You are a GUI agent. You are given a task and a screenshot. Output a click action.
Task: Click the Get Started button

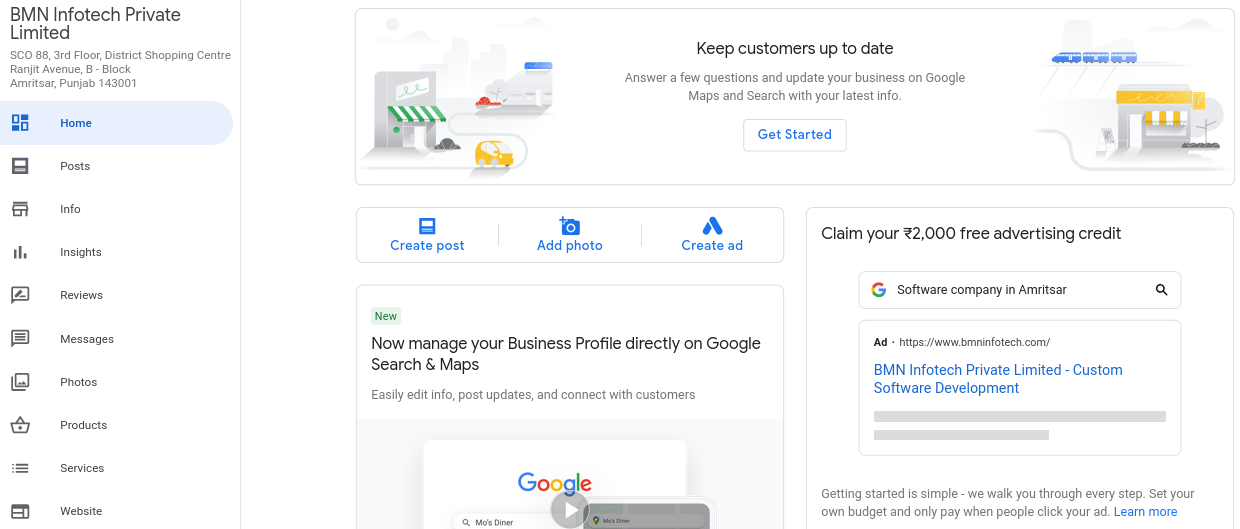[x=795, y=135]
